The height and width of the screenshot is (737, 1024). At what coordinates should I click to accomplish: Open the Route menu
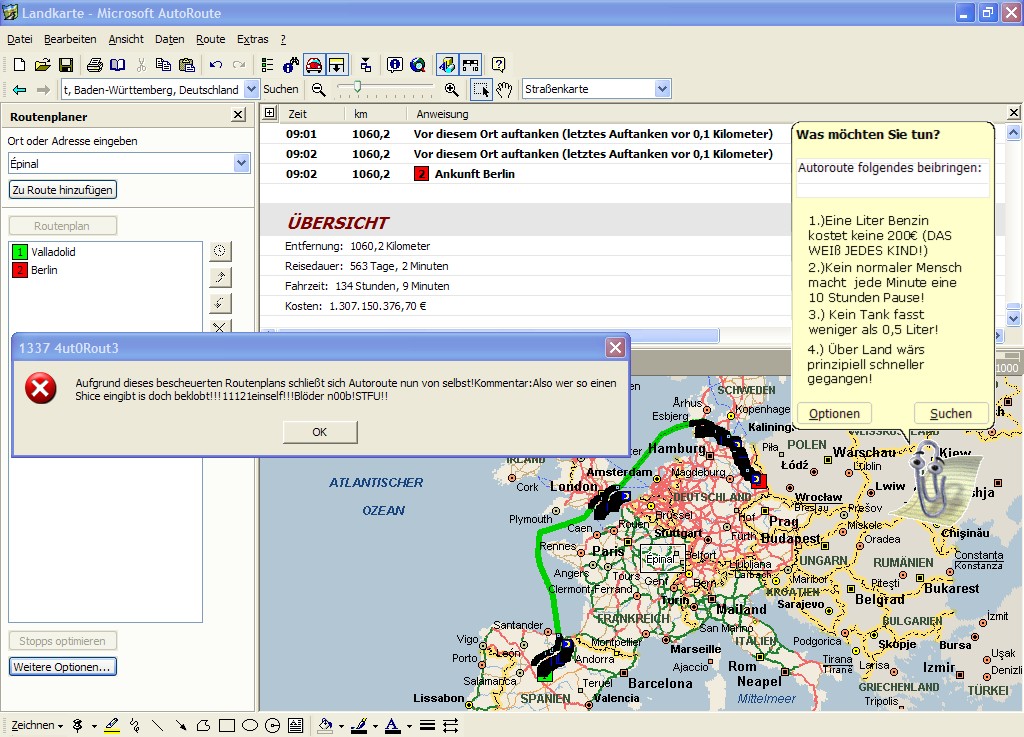coord(210,39)
